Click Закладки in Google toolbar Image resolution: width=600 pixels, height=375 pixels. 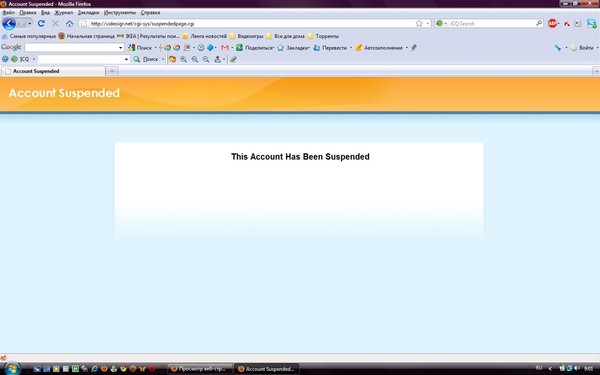click(293, 48)
